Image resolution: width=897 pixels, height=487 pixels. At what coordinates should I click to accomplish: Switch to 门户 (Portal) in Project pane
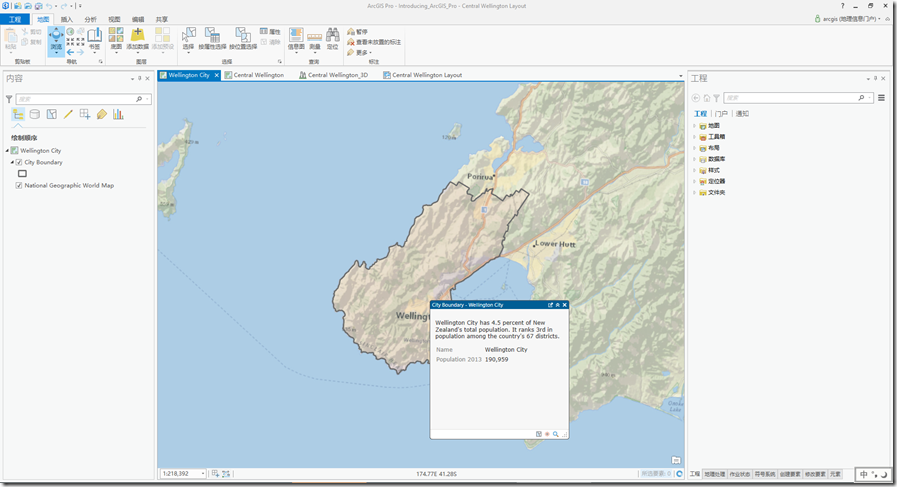tap(721, 114)
